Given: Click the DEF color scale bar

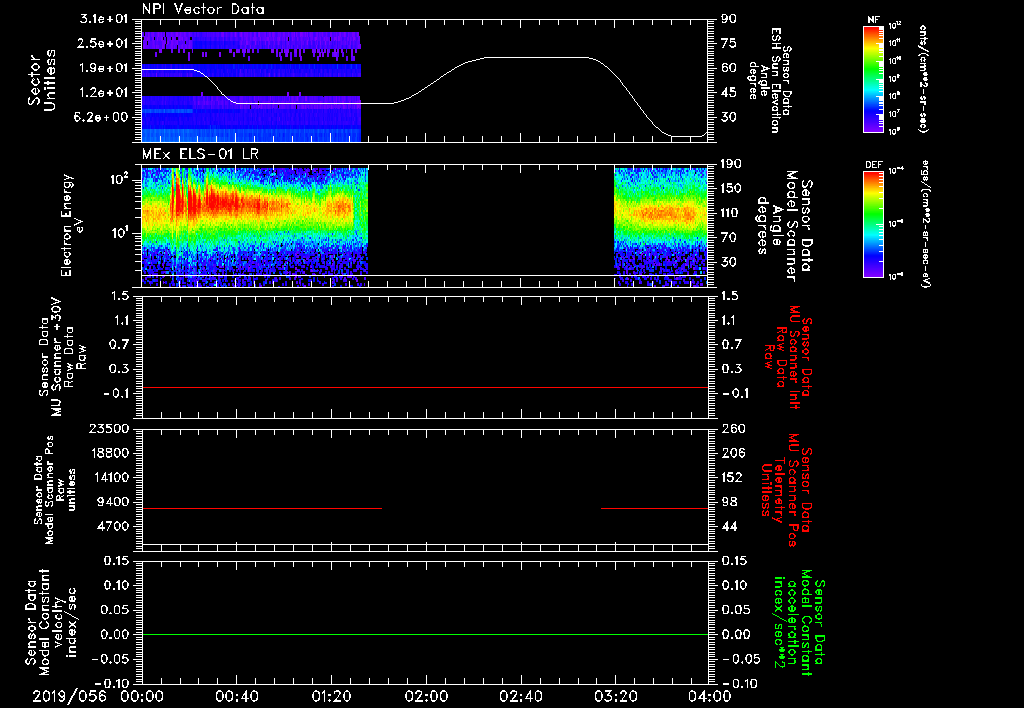Looking at the screenshot, I should click(x=874, y=224).
